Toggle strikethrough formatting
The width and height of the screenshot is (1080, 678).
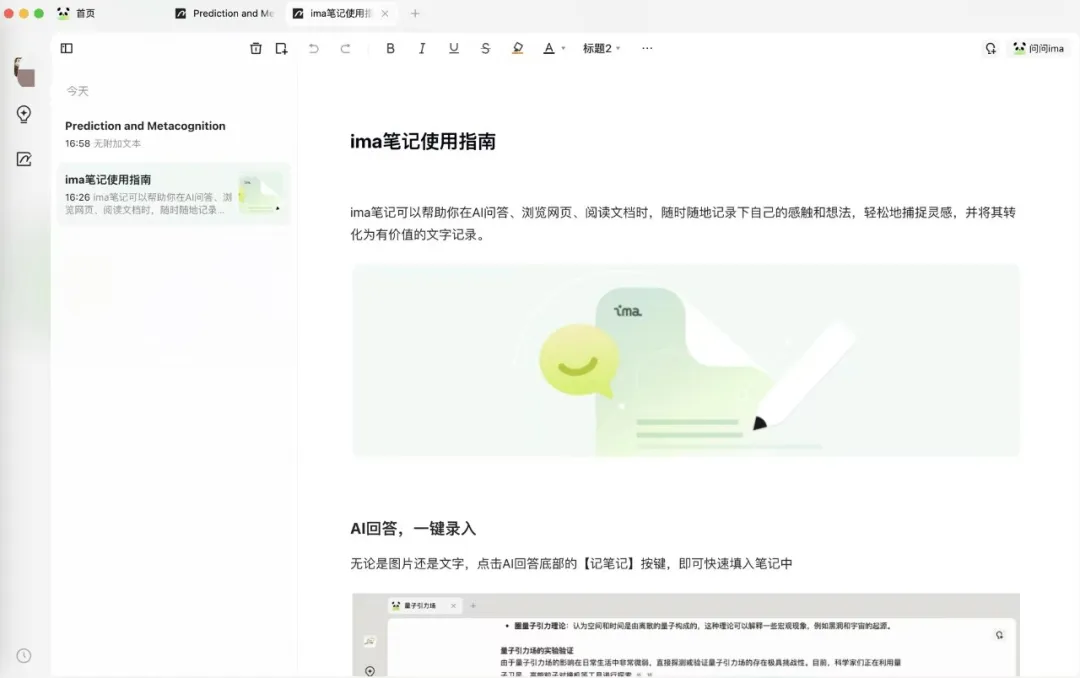(486, 48)
